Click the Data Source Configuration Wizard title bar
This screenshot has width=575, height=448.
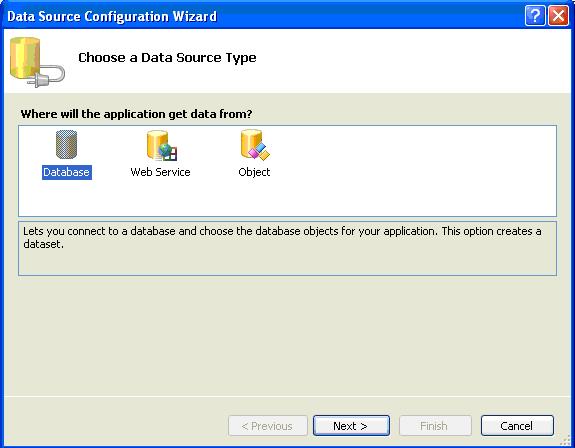(x=257, y=16)
